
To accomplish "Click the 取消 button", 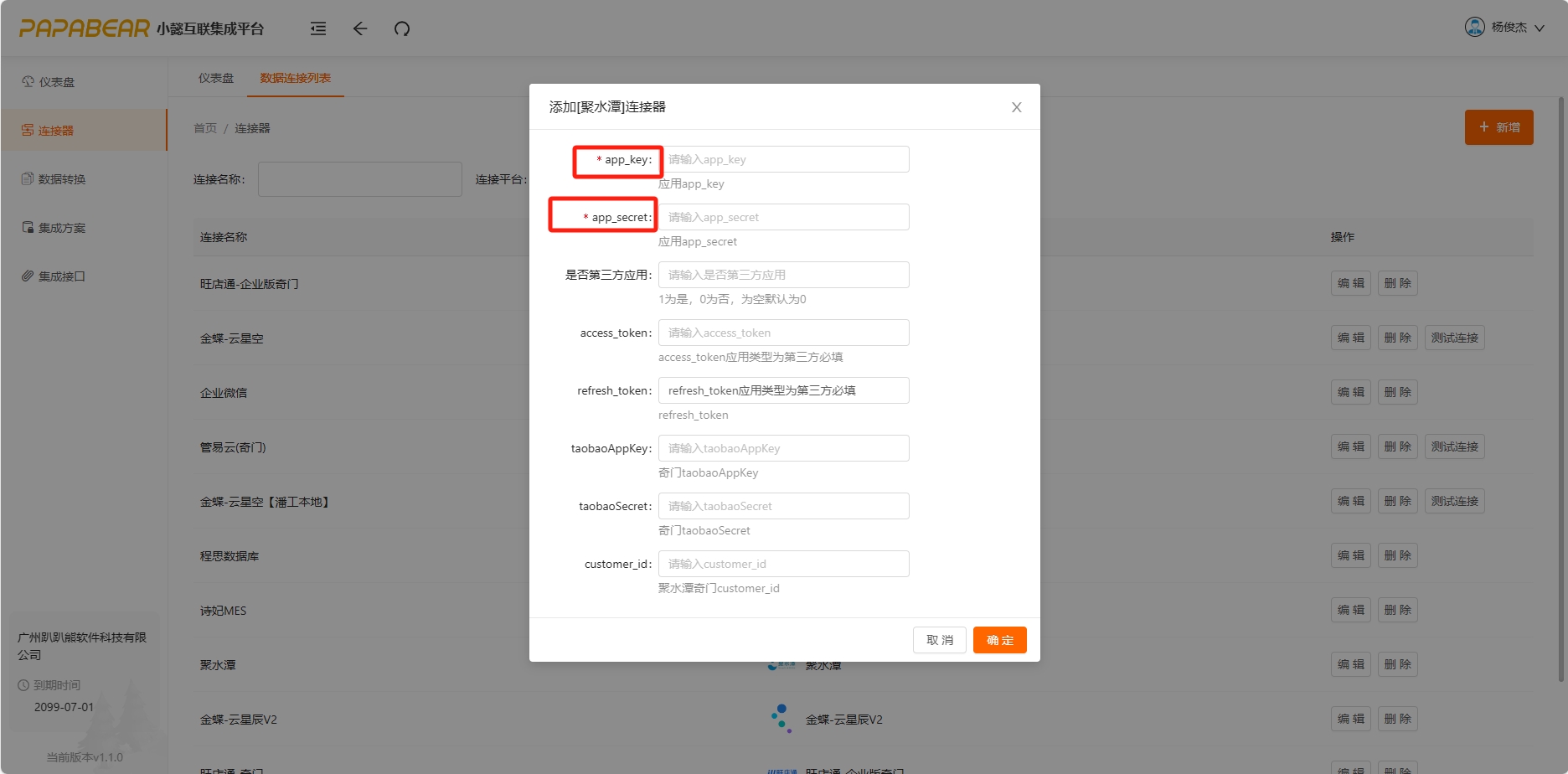I will coord(939,640).
